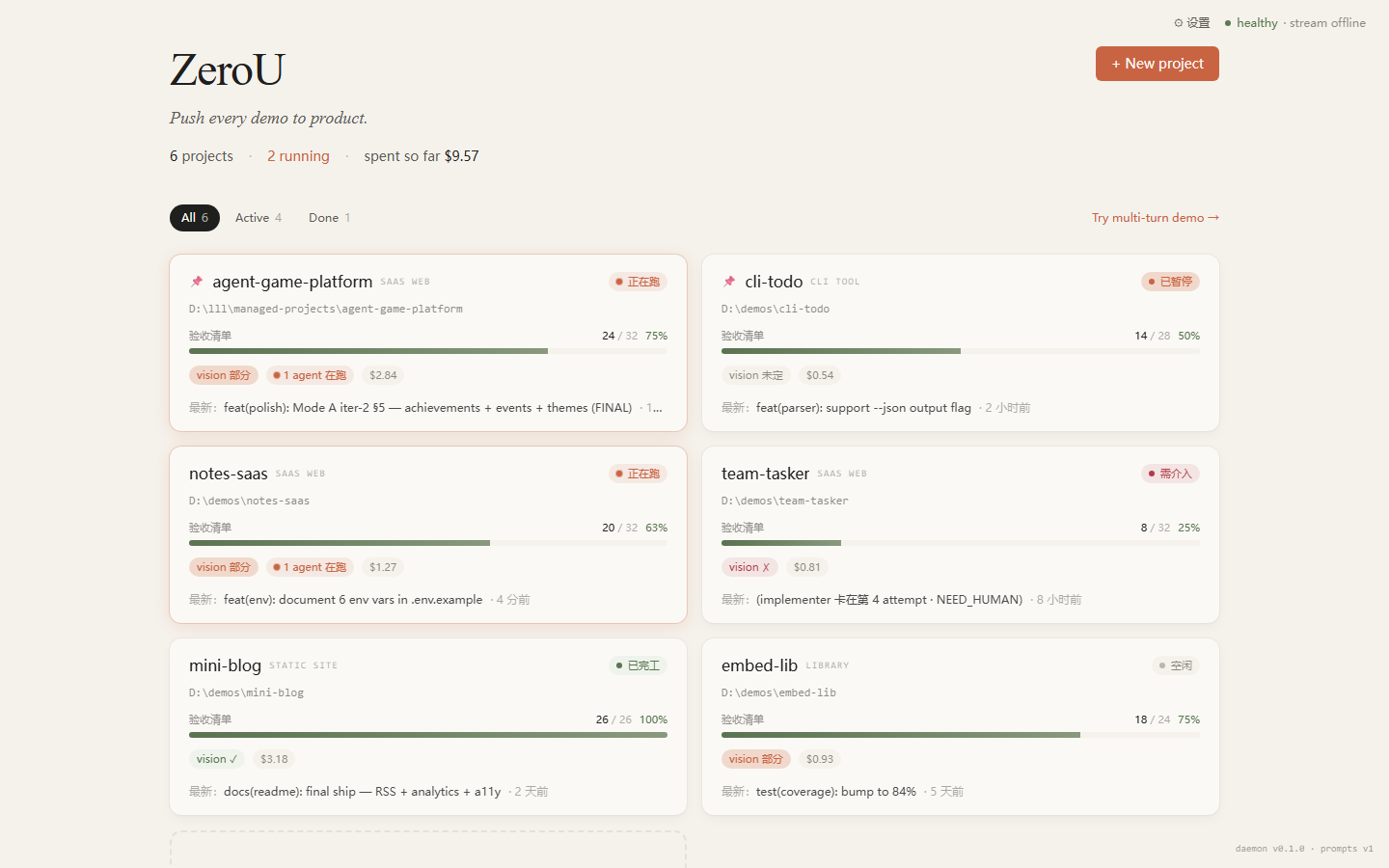Create a project with New project button
Screen dimensions: 1389x868
pyautogui.click(x=1157, y=64)
